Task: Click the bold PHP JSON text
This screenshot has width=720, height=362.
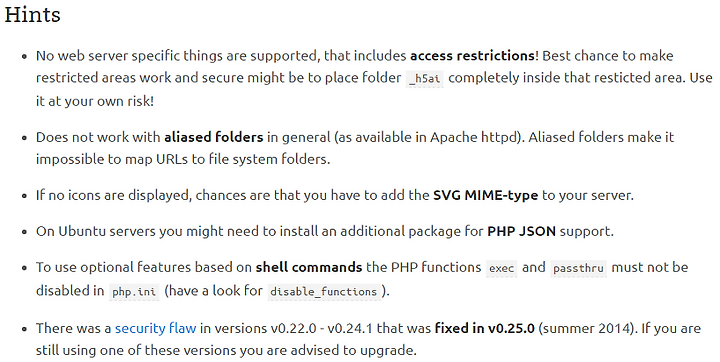Action: [x=521, y=231]
